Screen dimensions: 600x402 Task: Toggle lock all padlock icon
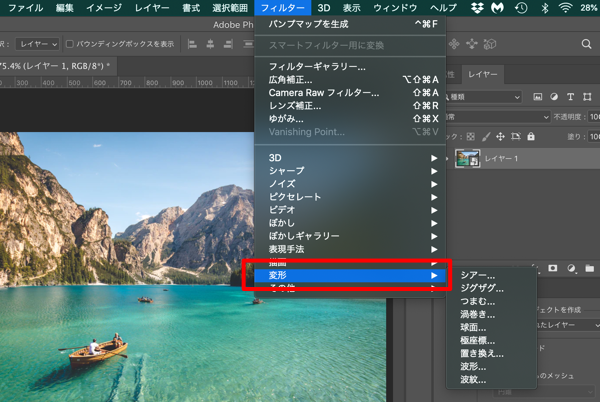531,137
